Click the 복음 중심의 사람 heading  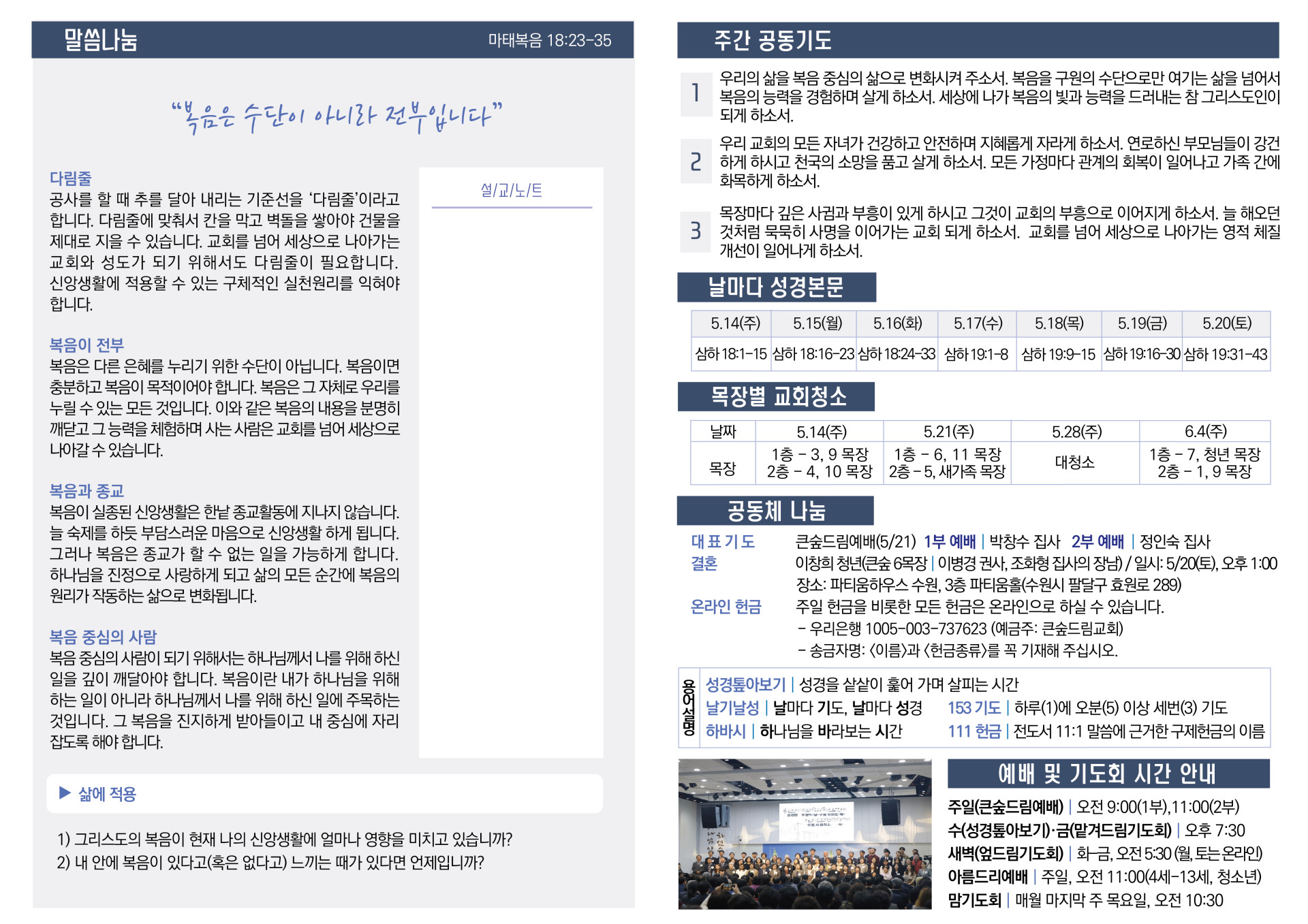[x=103, y=637]
